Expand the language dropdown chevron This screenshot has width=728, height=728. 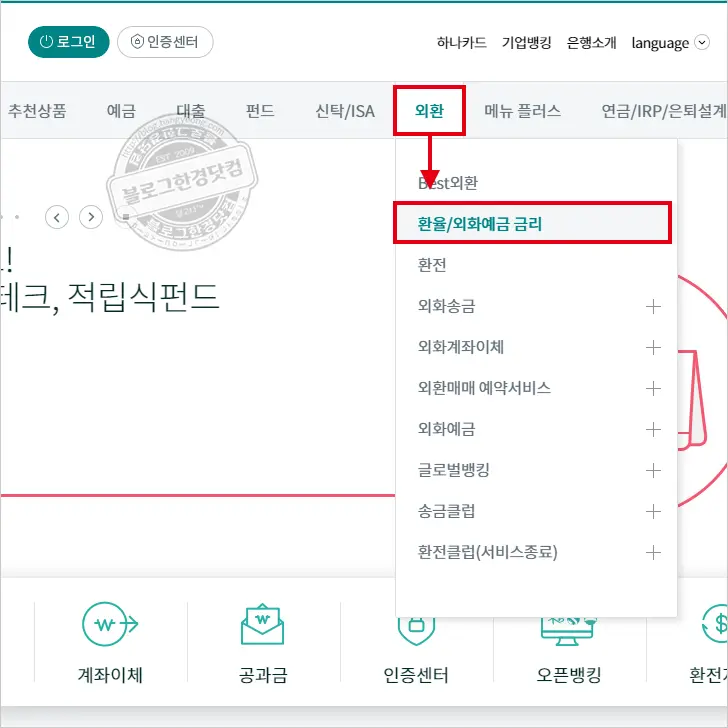pyautogui.click(x=702, y=43)
